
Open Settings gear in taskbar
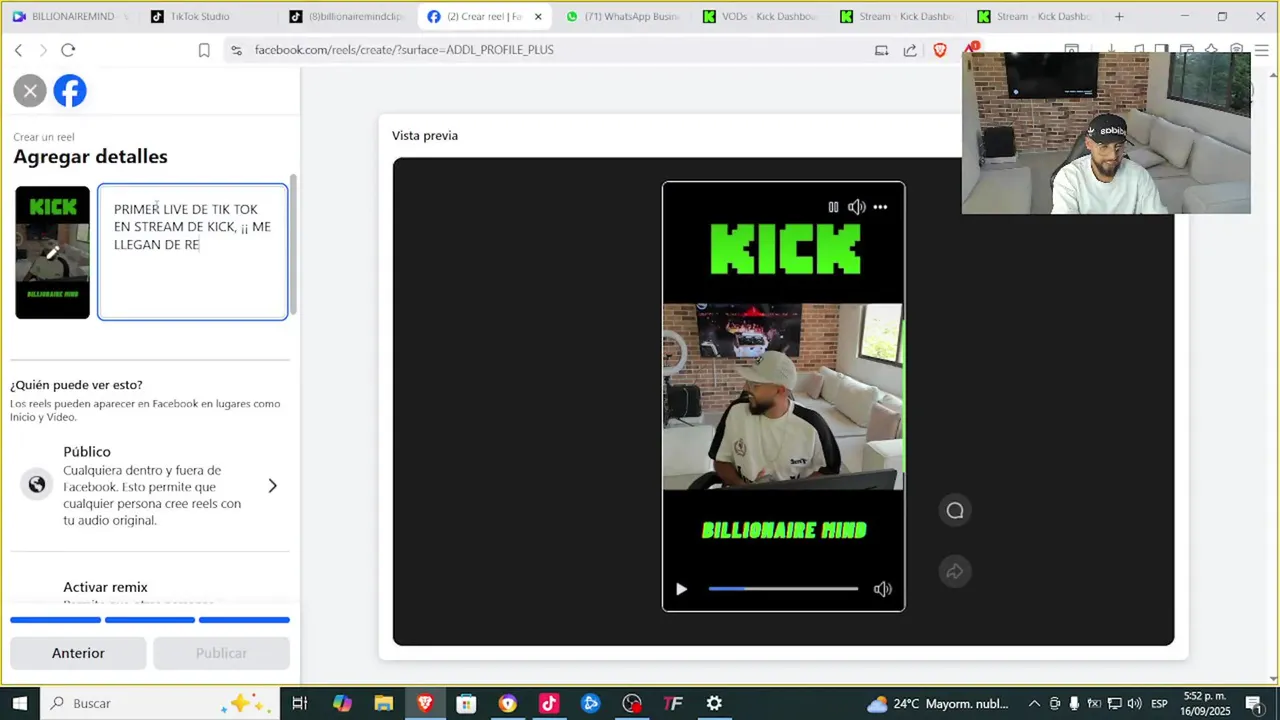pos(714,703)
